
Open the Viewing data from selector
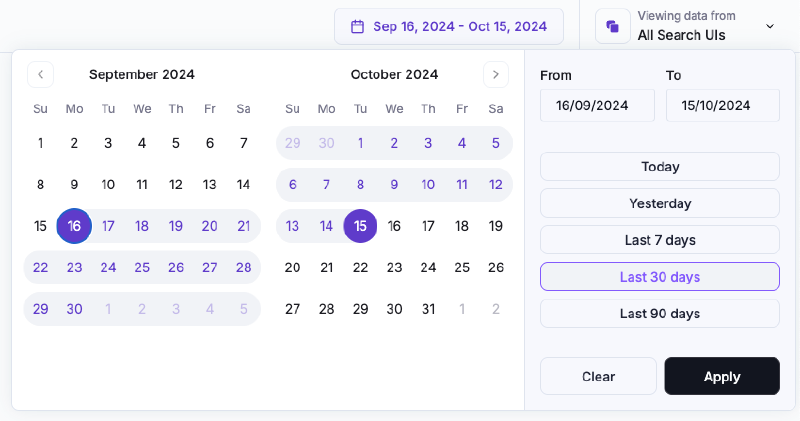click(688, 26)
